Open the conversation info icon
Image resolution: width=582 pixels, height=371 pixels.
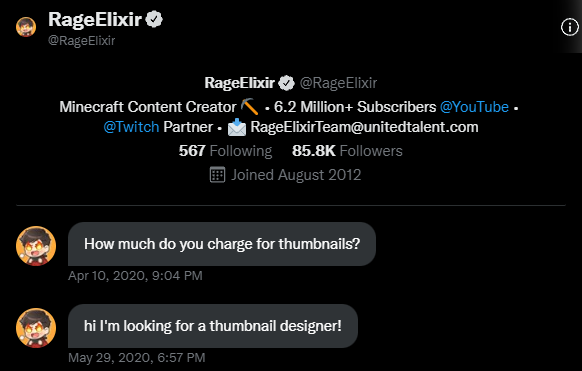569,27
